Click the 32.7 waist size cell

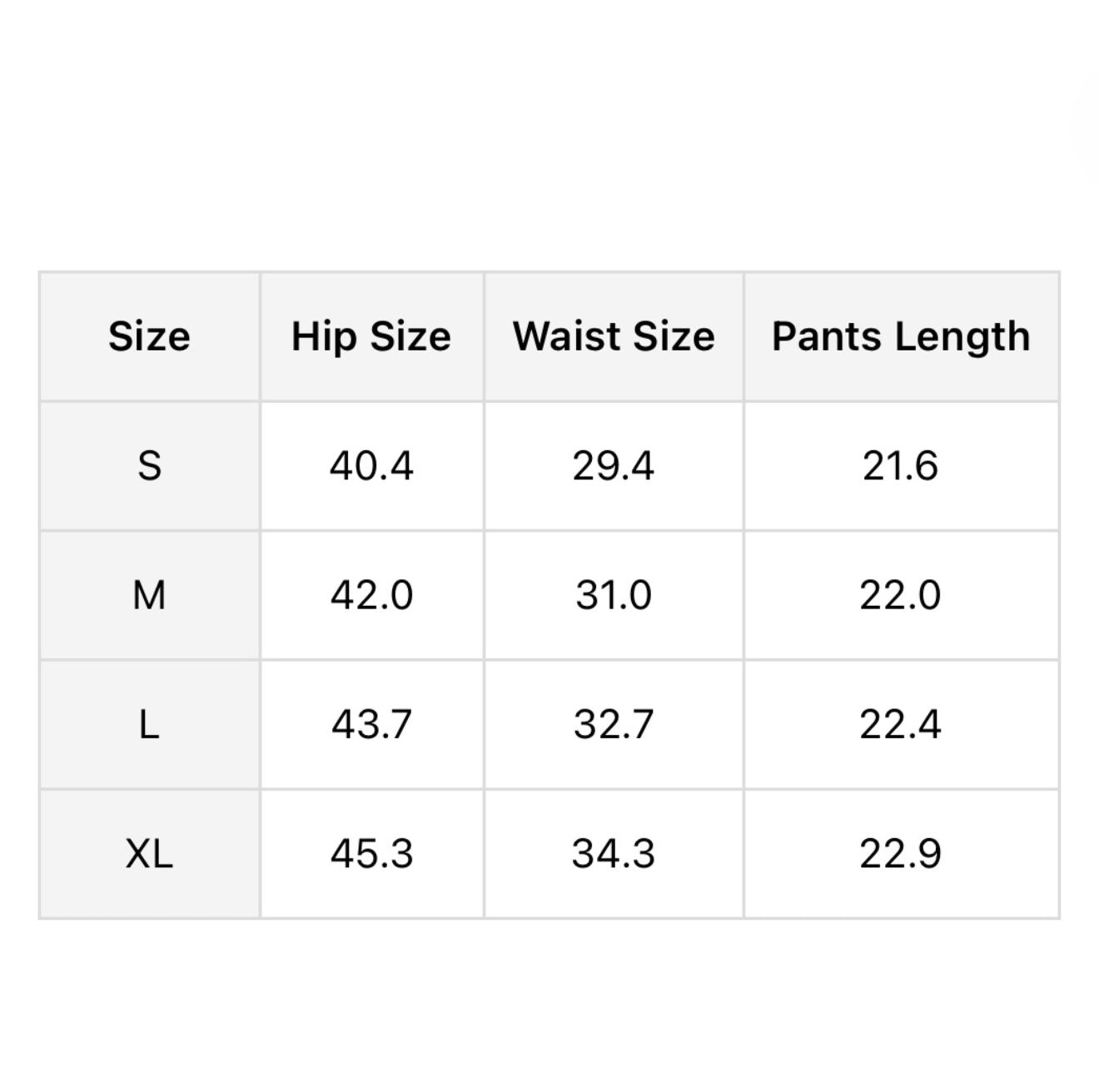[614, 724]
